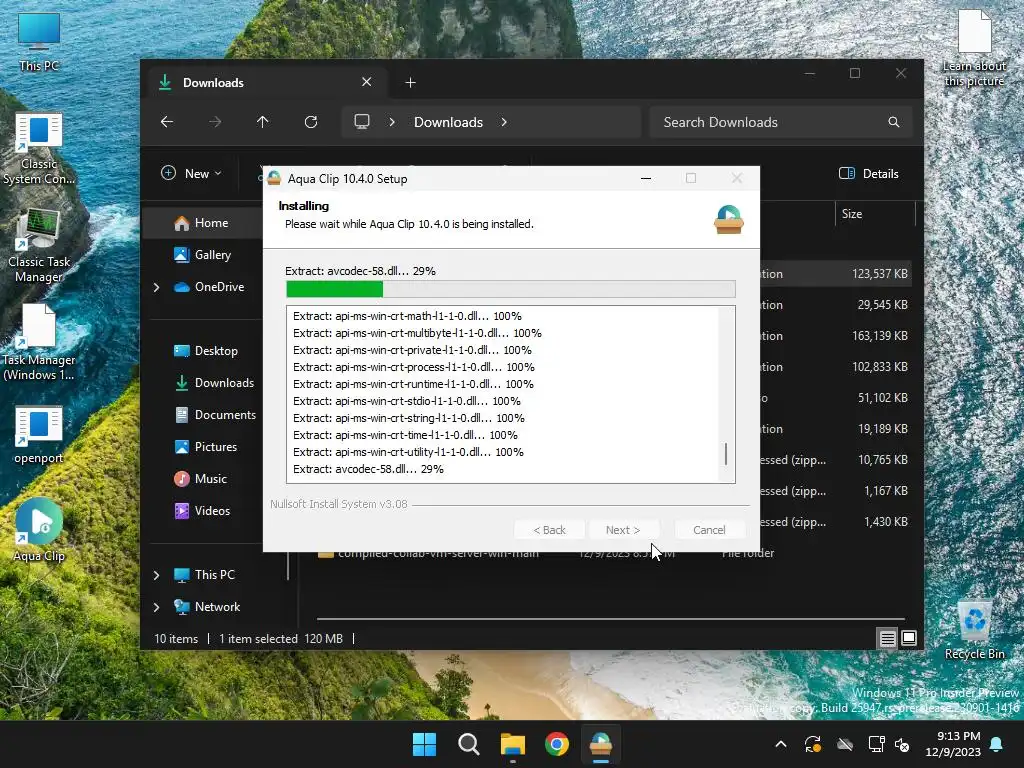The width and height of the screenshot is (1024, 768).
Task: Select the 102,833 KB file row
Action: pos(835,367)
